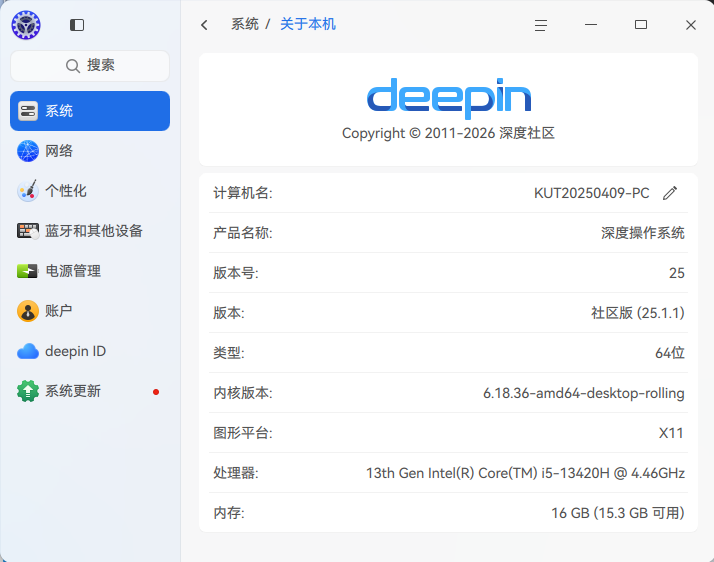This screenshot has height=562, width=714.
Task: Click computer name KUT20250409-PC
Action: click(592, 193)
